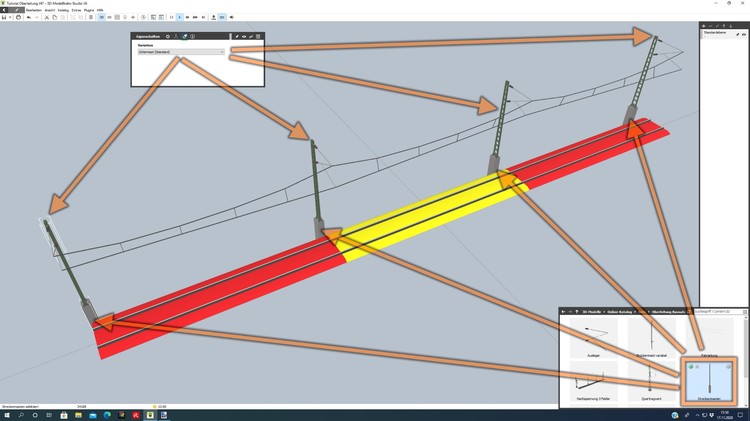Click the info icon in the Eigenschaften panel header
750x421 pixels.
pyautogui.click(x=192, y=36)
